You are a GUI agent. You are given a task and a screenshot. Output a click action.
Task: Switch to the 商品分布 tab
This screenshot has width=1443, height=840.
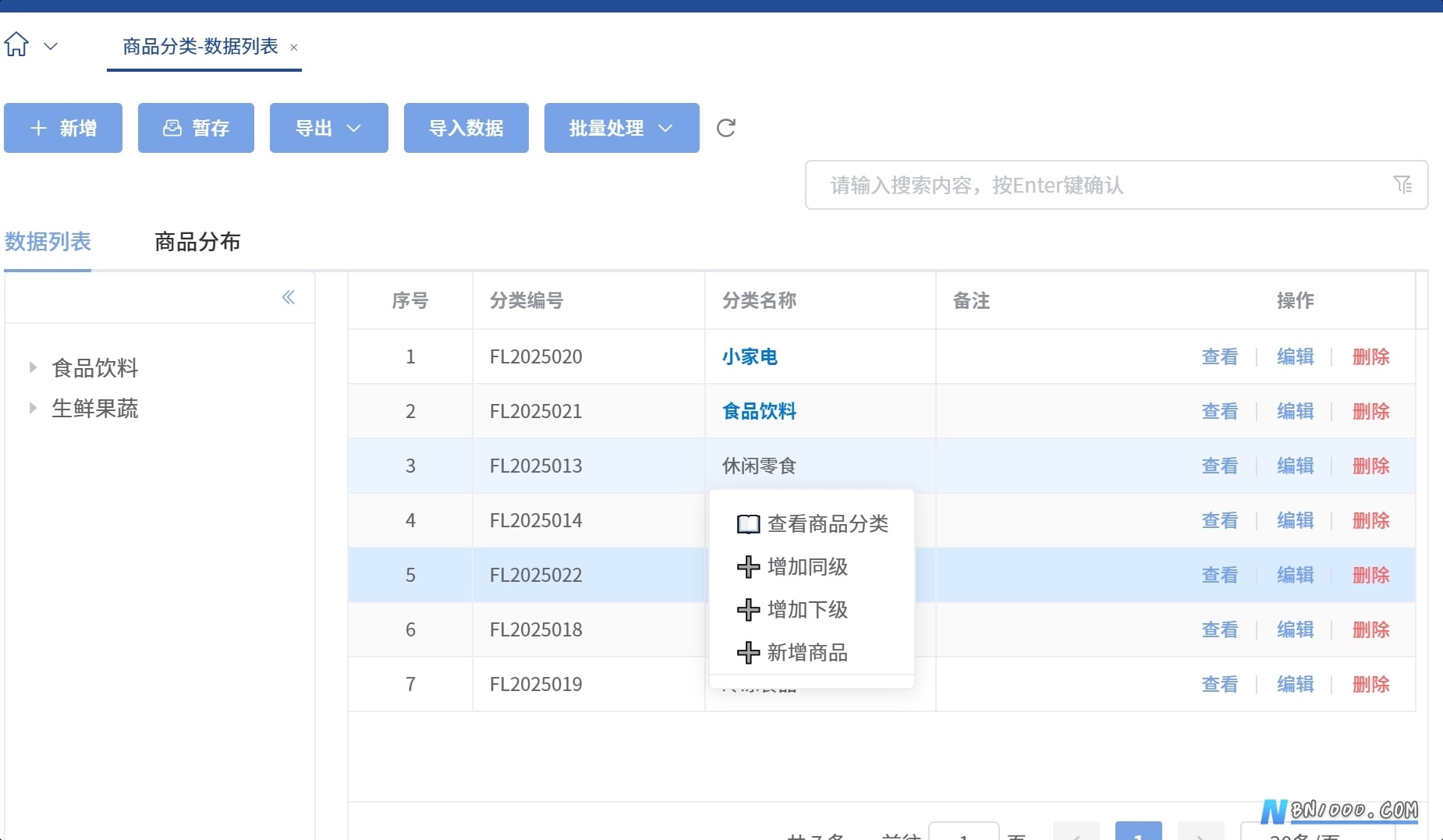click(197, 242)
